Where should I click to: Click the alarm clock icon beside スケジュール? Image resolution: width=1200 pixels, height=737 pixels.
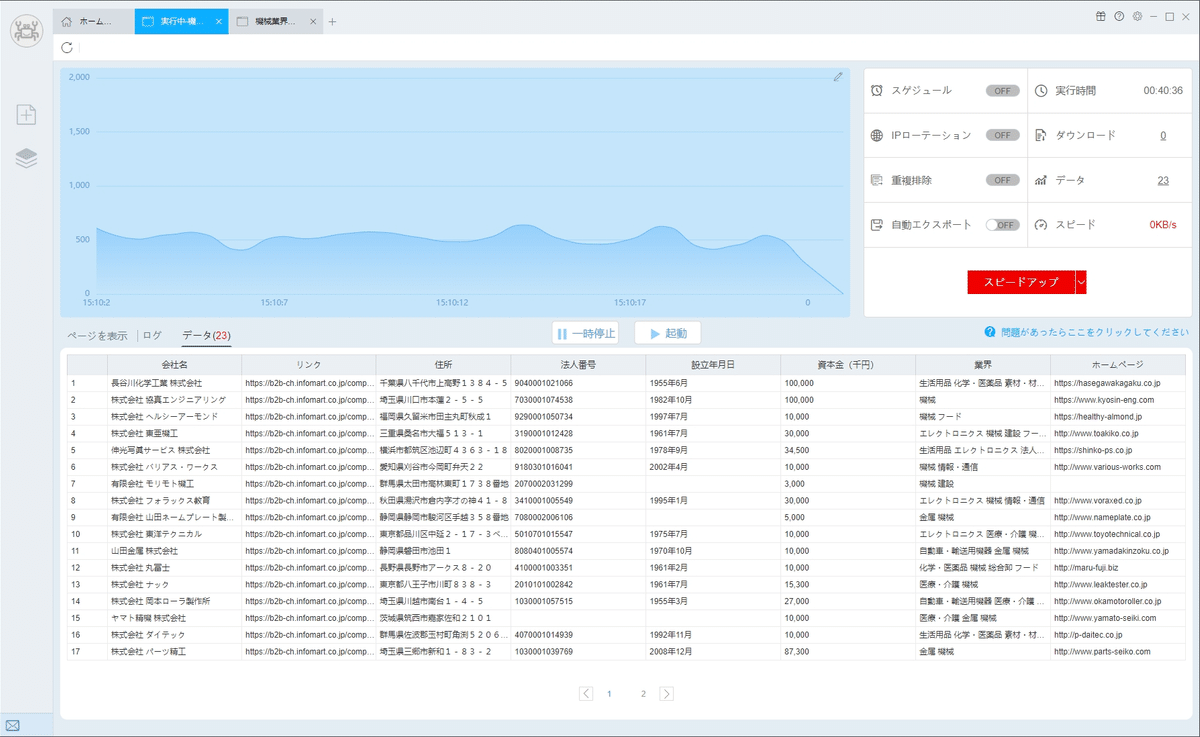click(x=876, y=90)
